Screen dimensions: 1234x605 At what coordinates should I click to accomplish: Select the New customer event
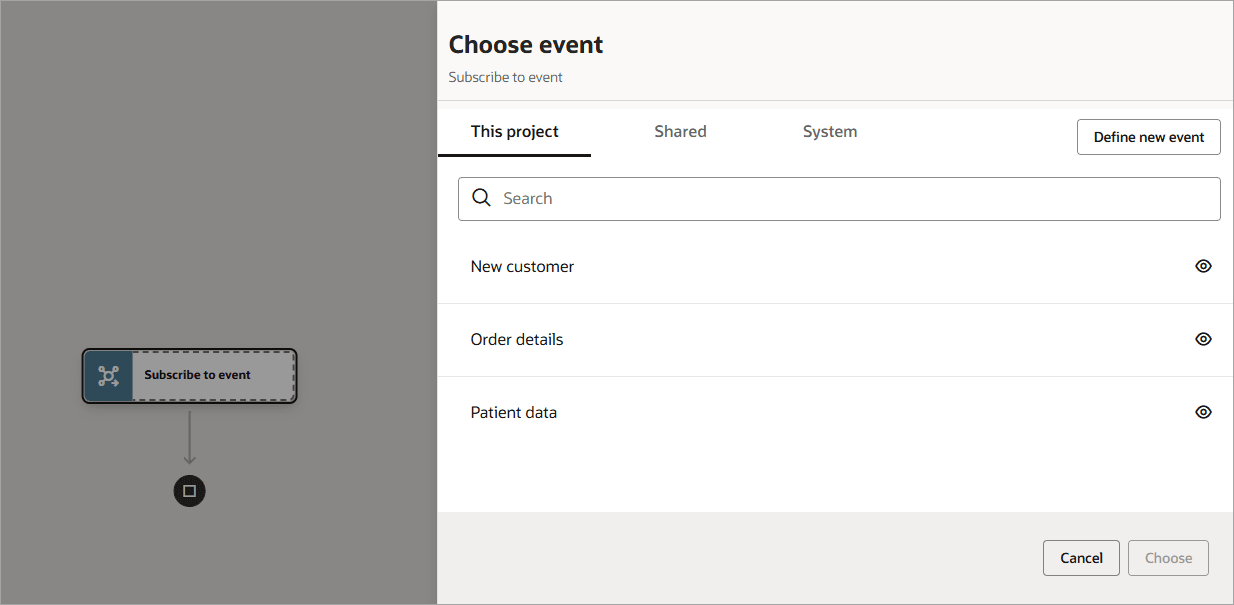pos(522,267)
